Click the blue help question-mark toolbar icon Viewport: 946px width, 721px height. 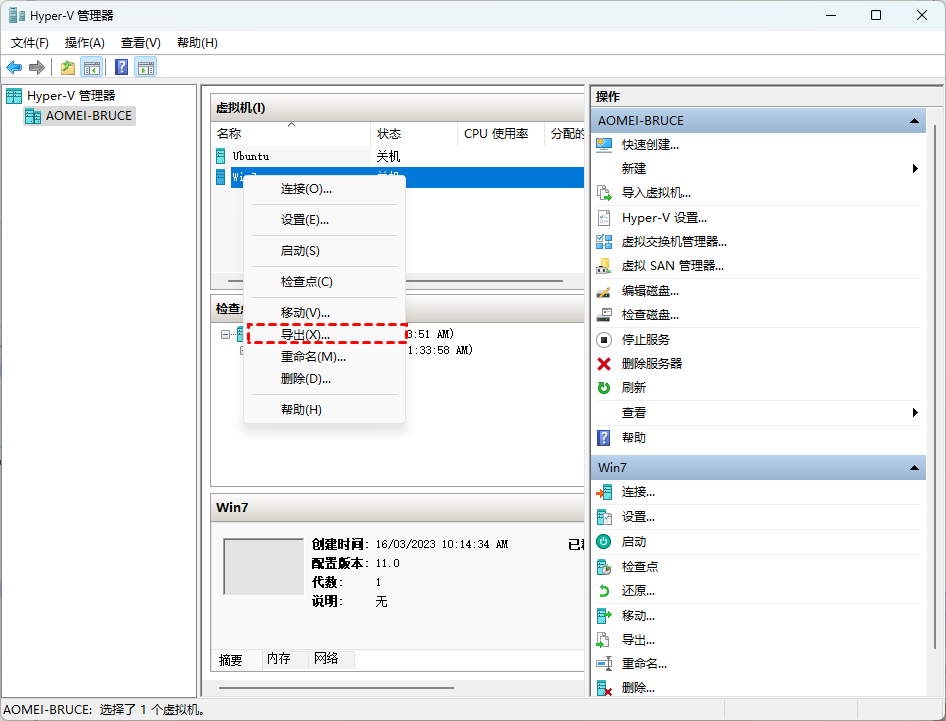coord(121,67)
